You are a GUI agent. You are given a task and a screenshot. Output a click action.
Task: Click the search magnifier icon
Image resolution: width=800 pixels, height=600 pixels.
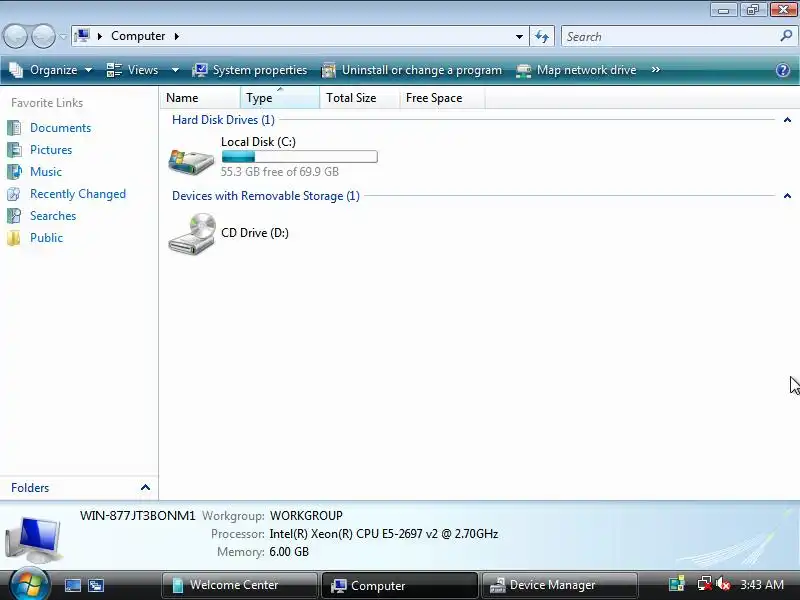coord(786,36)
